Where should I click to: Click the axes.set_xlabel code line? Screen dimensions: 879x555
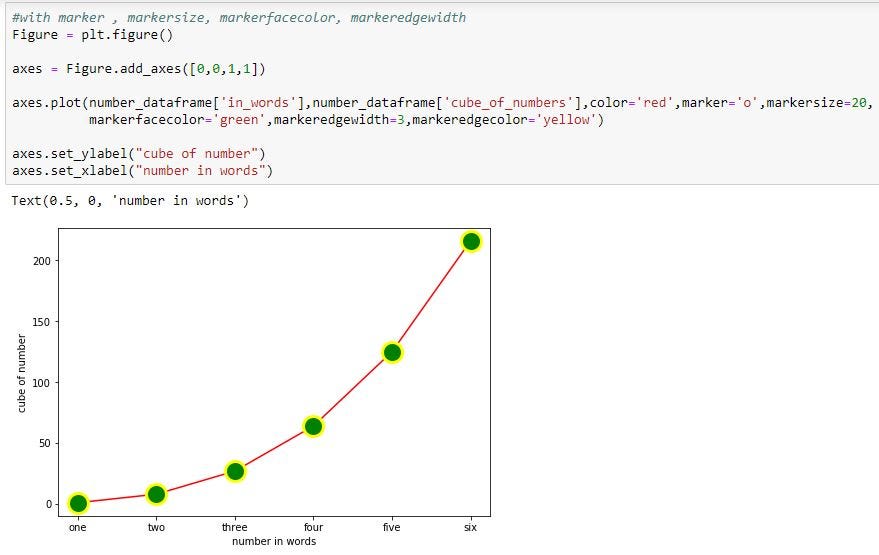pyautogui.click(x=142, y=170)
